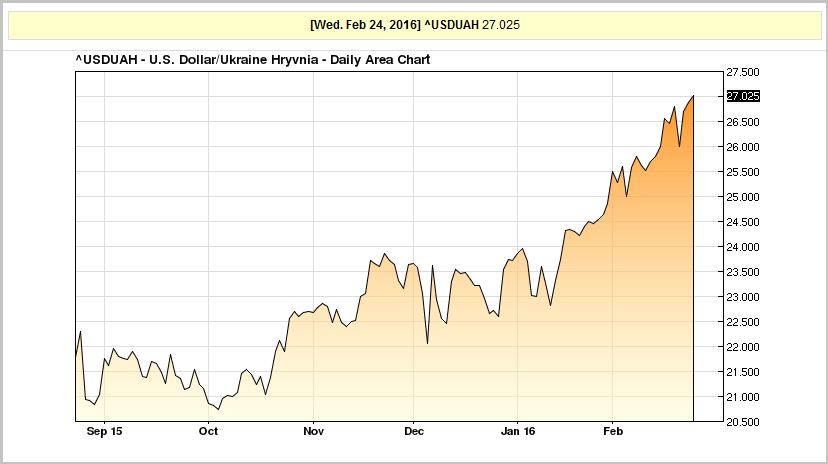Viewport: 828px width, 464px height.
Task: Click the 25.000 y-axis value
Action: 743,197
